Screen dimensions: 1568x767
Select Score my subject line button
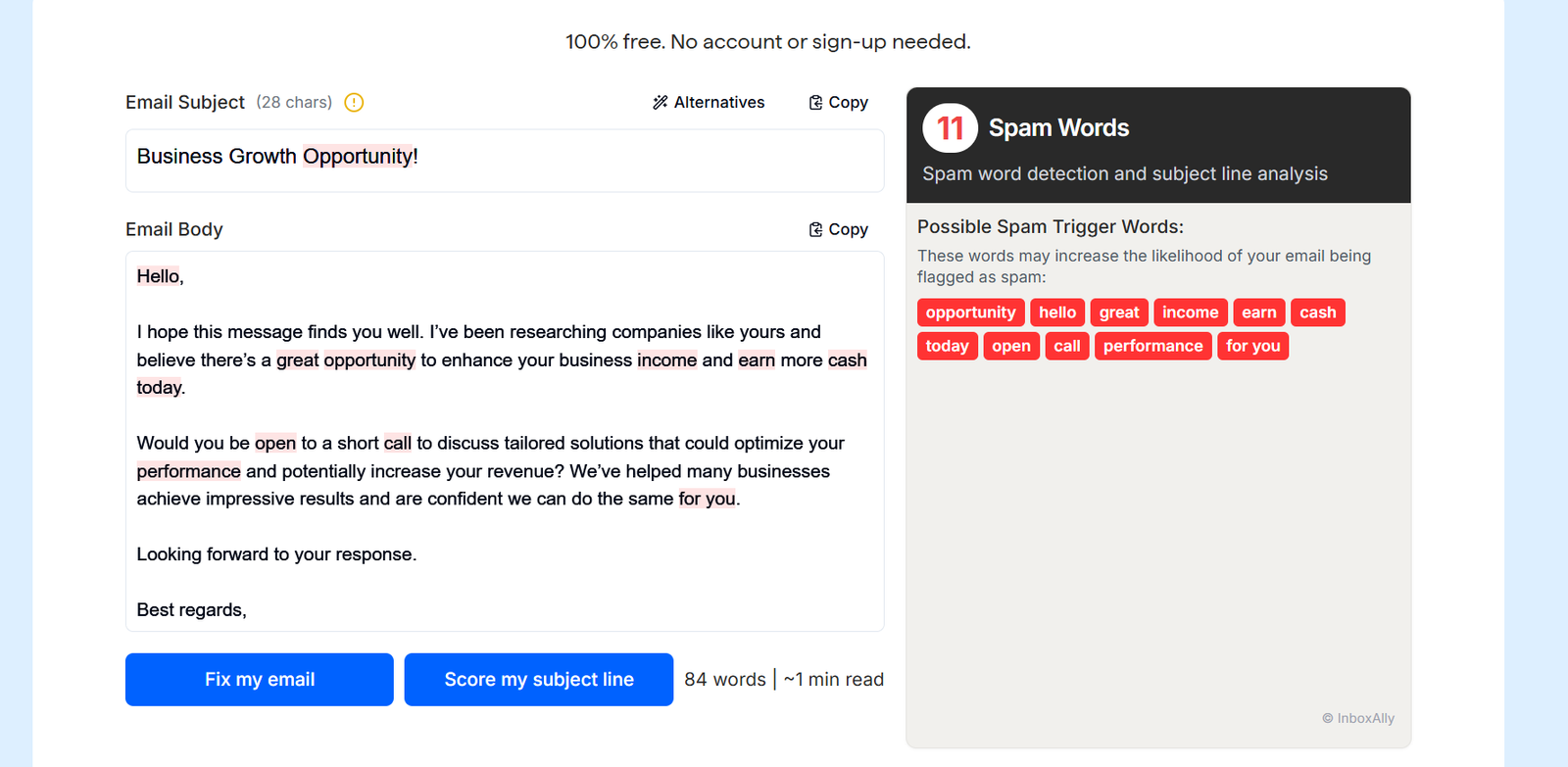(x=539, y=679)
